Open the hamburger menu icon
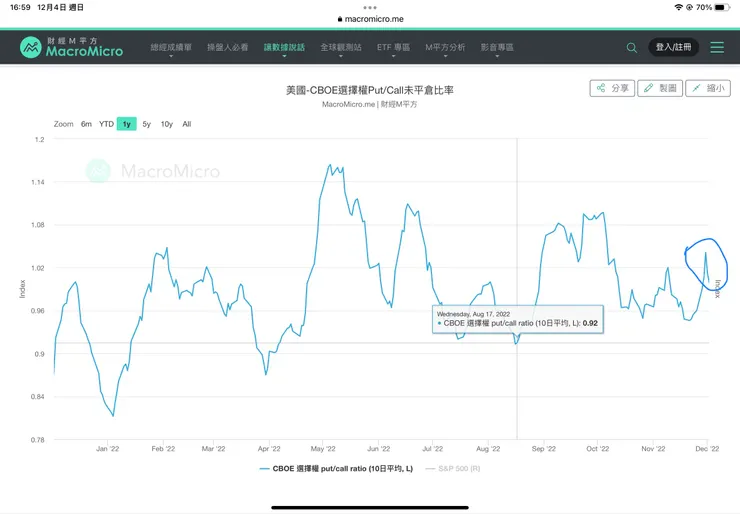 pos(717,47)
